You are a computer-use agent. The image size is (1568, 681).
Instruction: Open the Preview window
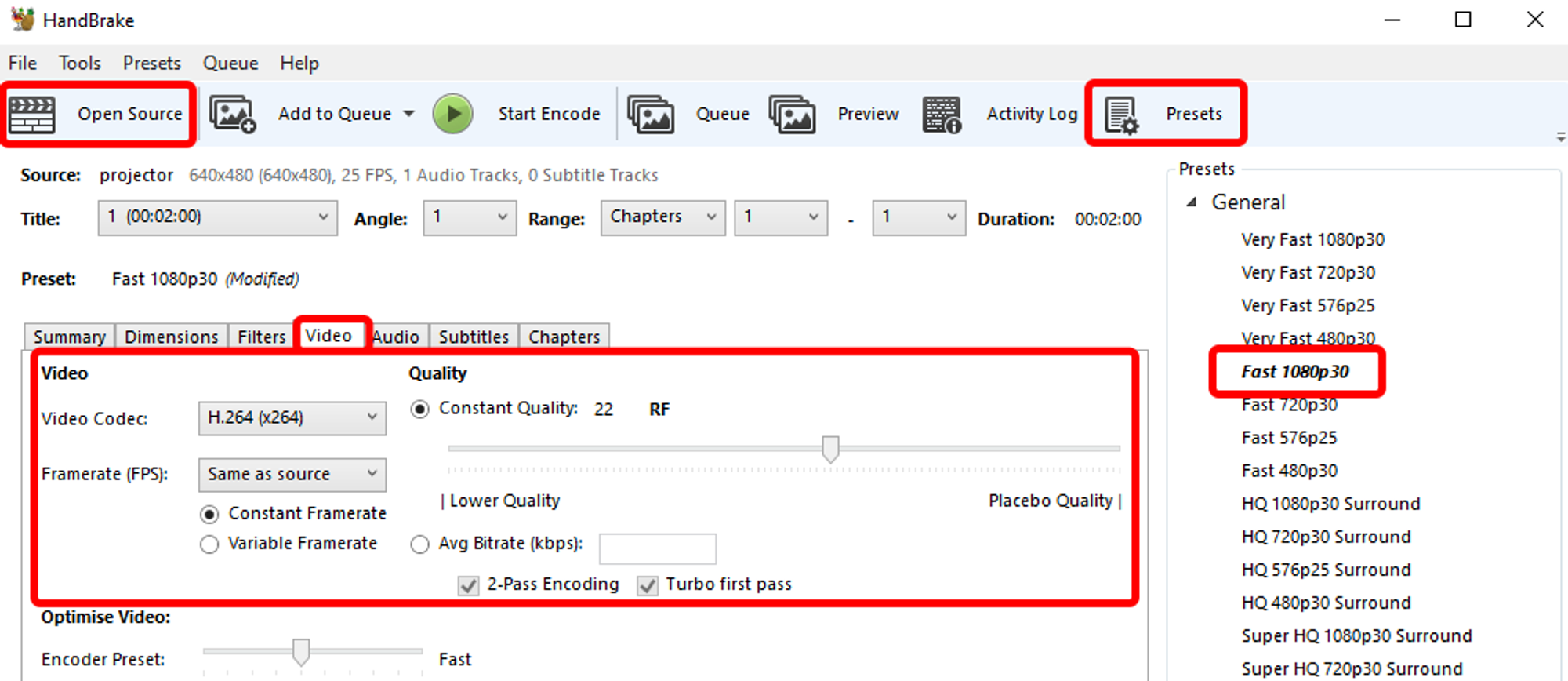(836, 114)
